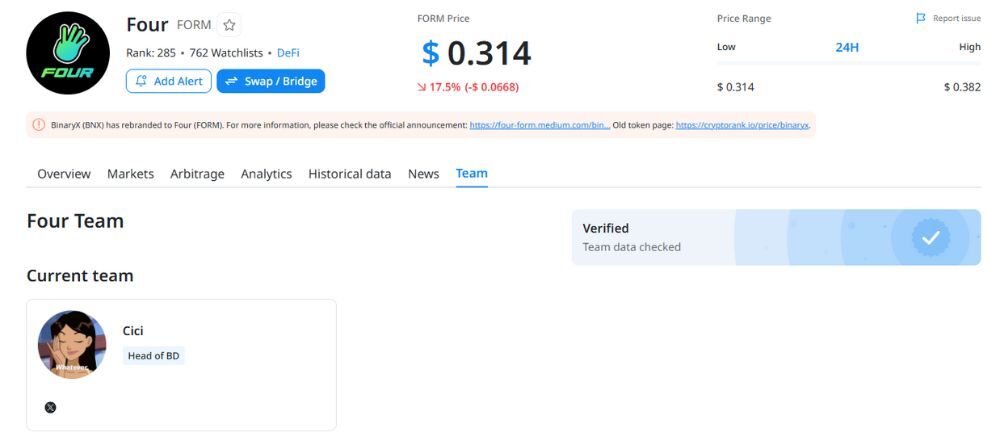This screenshot has height=443, width=1000.
Task: Click the warning icon in rebrand notice
Action: [38, 125]
